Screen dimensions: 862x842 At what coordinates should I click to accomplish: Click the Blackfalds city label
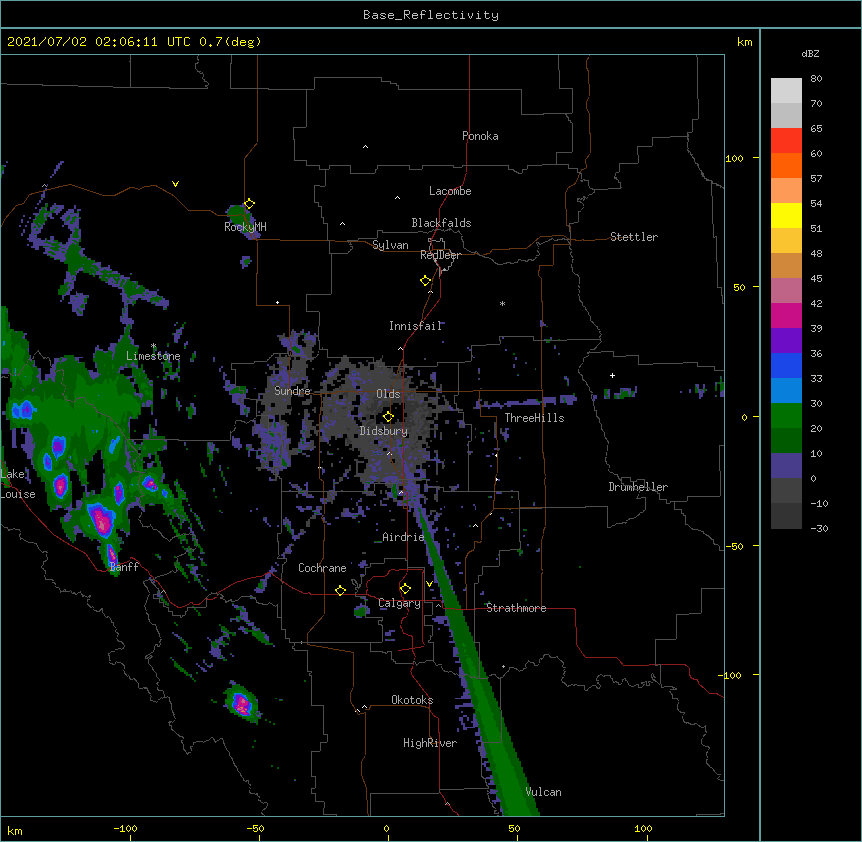click(441, 223)
